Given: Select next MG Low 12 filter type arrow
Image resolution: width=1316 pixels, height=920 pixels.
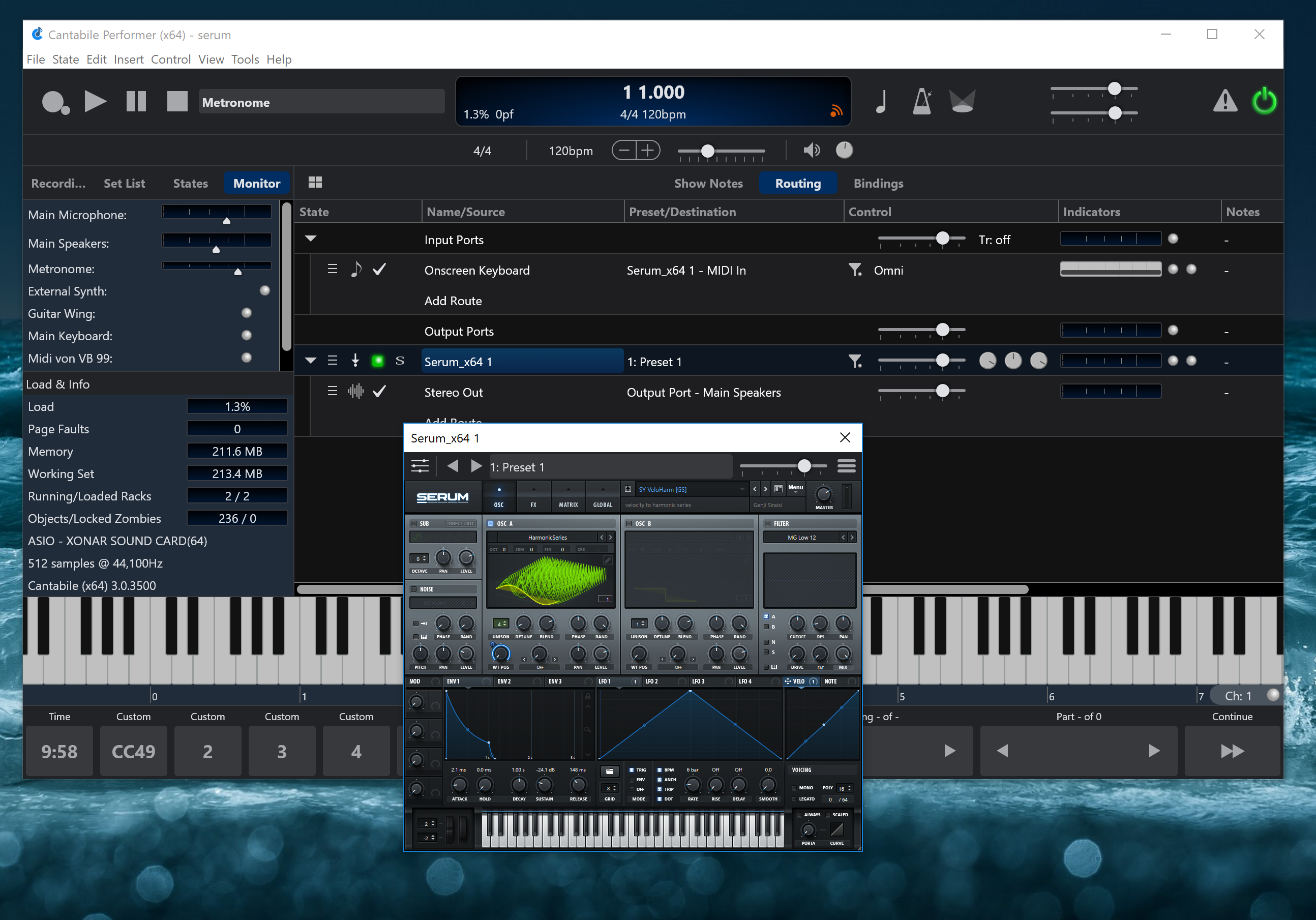Looking at the screenshot, I should coord(852,537).
